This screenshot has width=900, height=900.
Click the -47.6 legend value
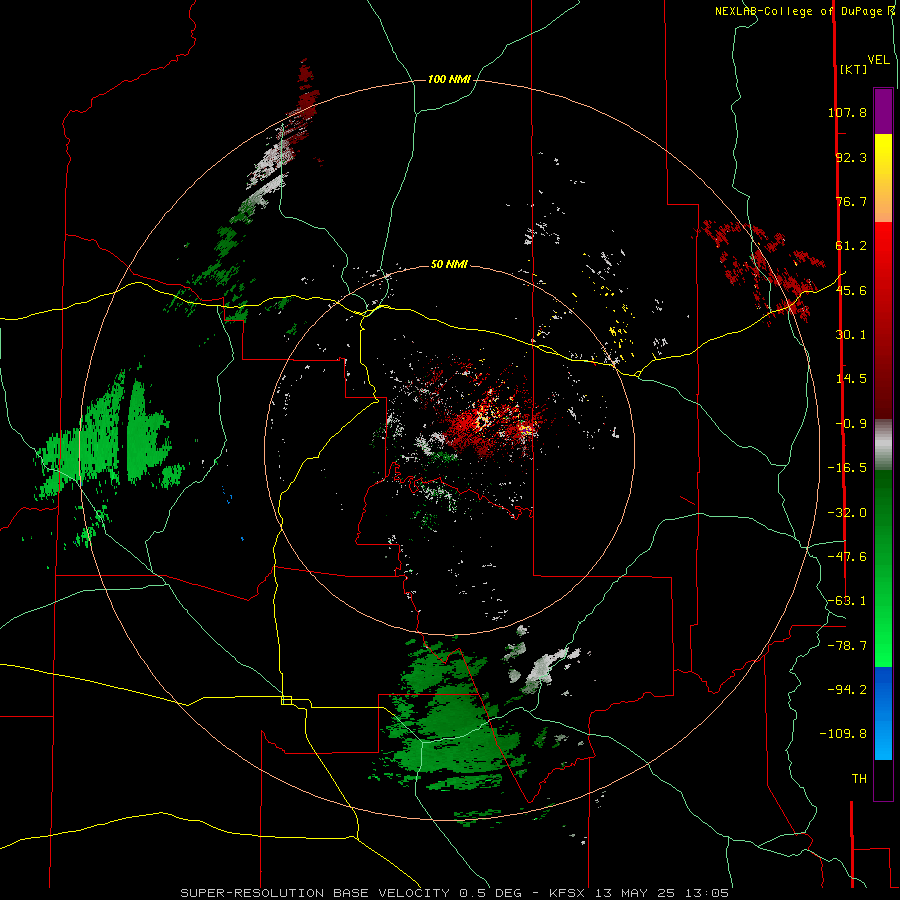[x=847, y=557]
